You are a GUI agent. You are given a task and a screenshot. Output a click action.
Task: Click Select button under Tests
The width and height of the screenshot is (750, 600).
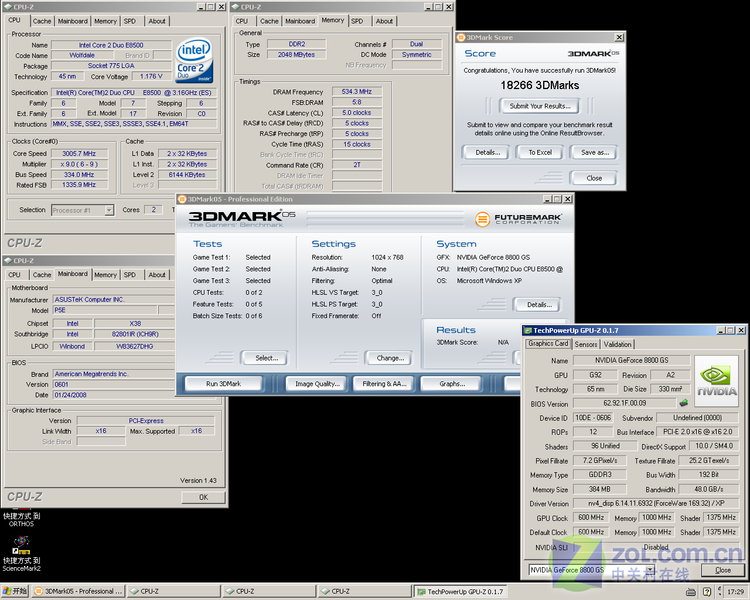[266, 358]
